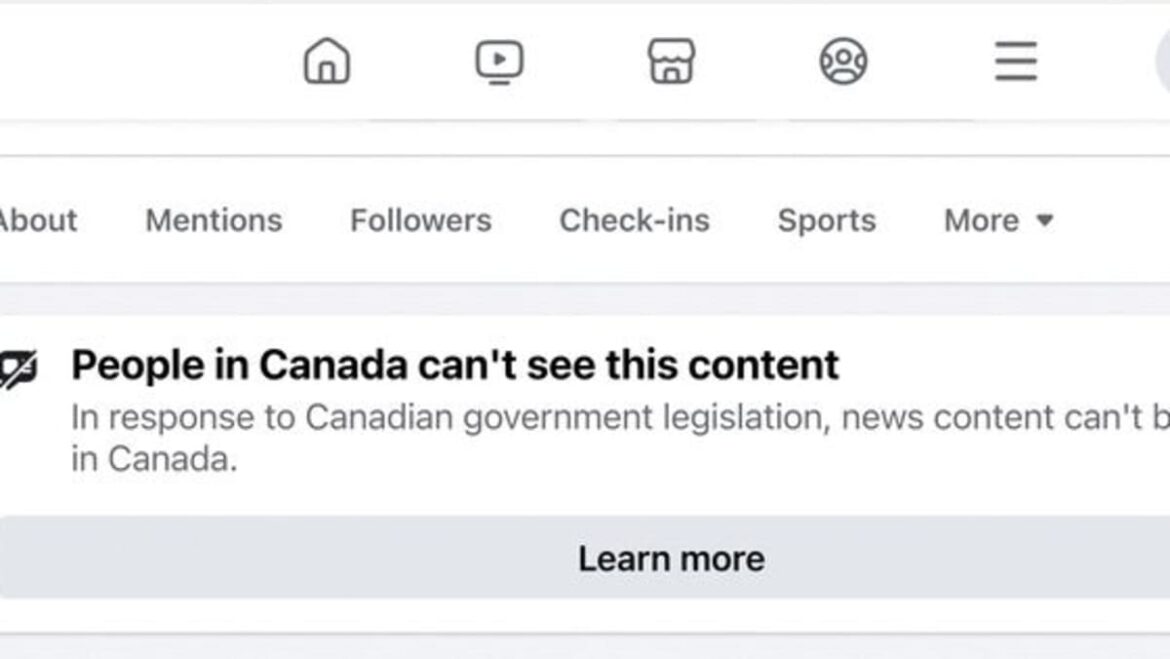This screenshot has height=659, width=1170.
Task: Open the Marketplace storefront icon
Action: [x=670, y=60]
